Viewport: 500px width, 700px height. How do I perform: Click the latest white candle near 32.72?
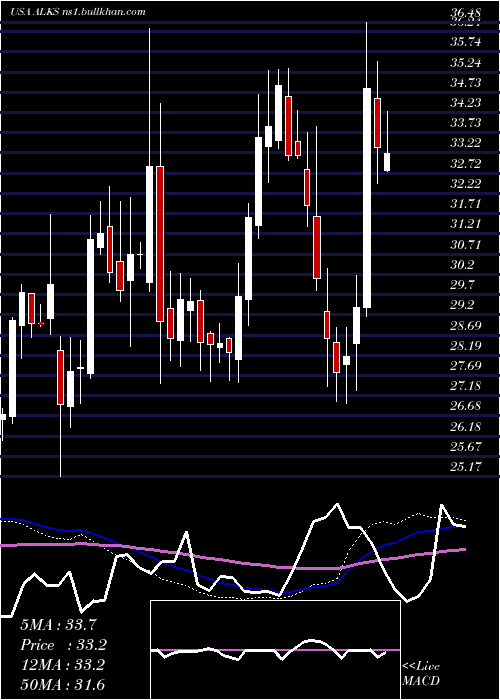tap(387, 162)
